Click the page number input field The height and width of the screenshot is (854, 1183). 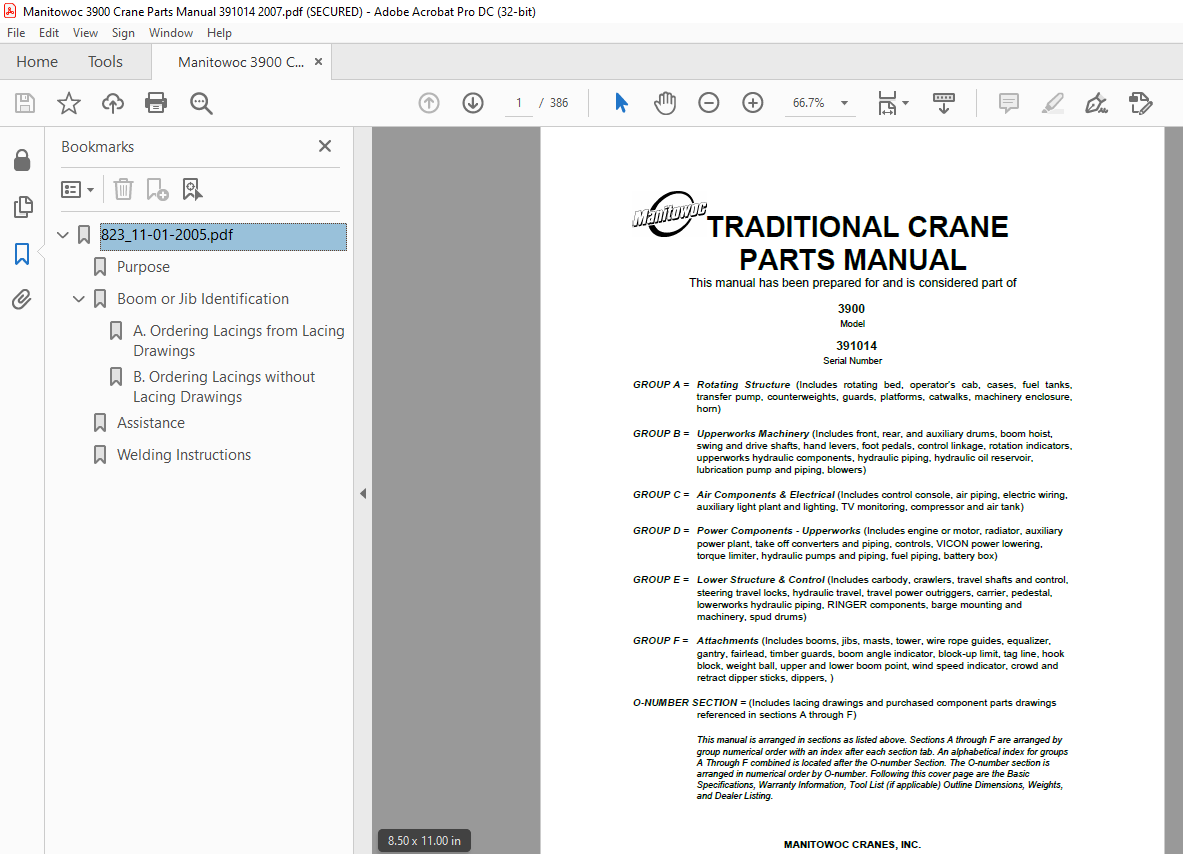[x=518, y=103]
